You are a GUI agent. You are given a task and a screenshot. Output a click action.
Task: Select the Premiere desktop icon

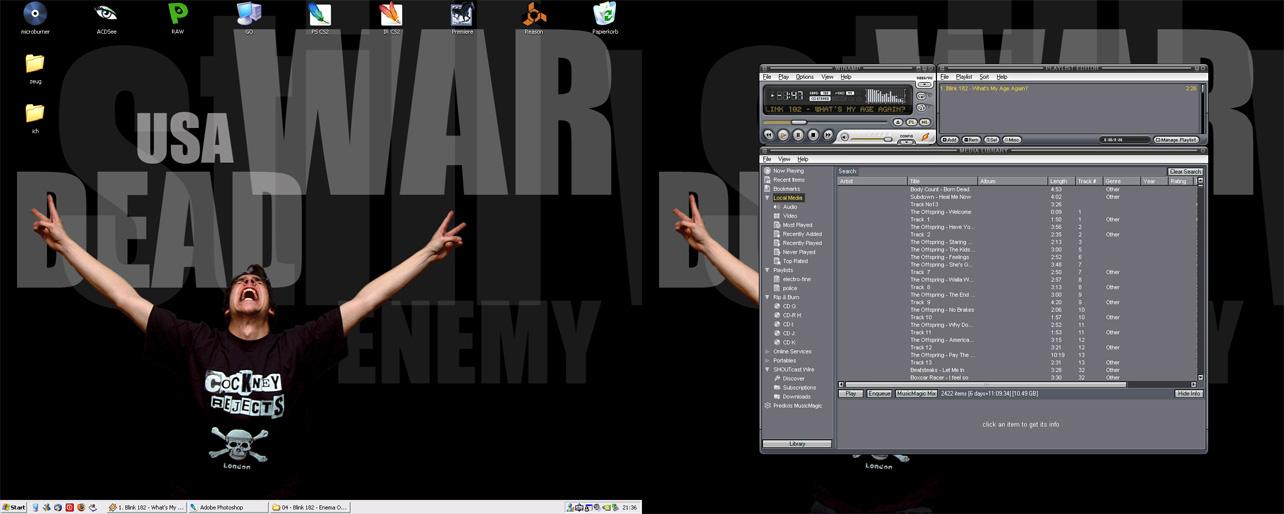(x=462, y=16)
